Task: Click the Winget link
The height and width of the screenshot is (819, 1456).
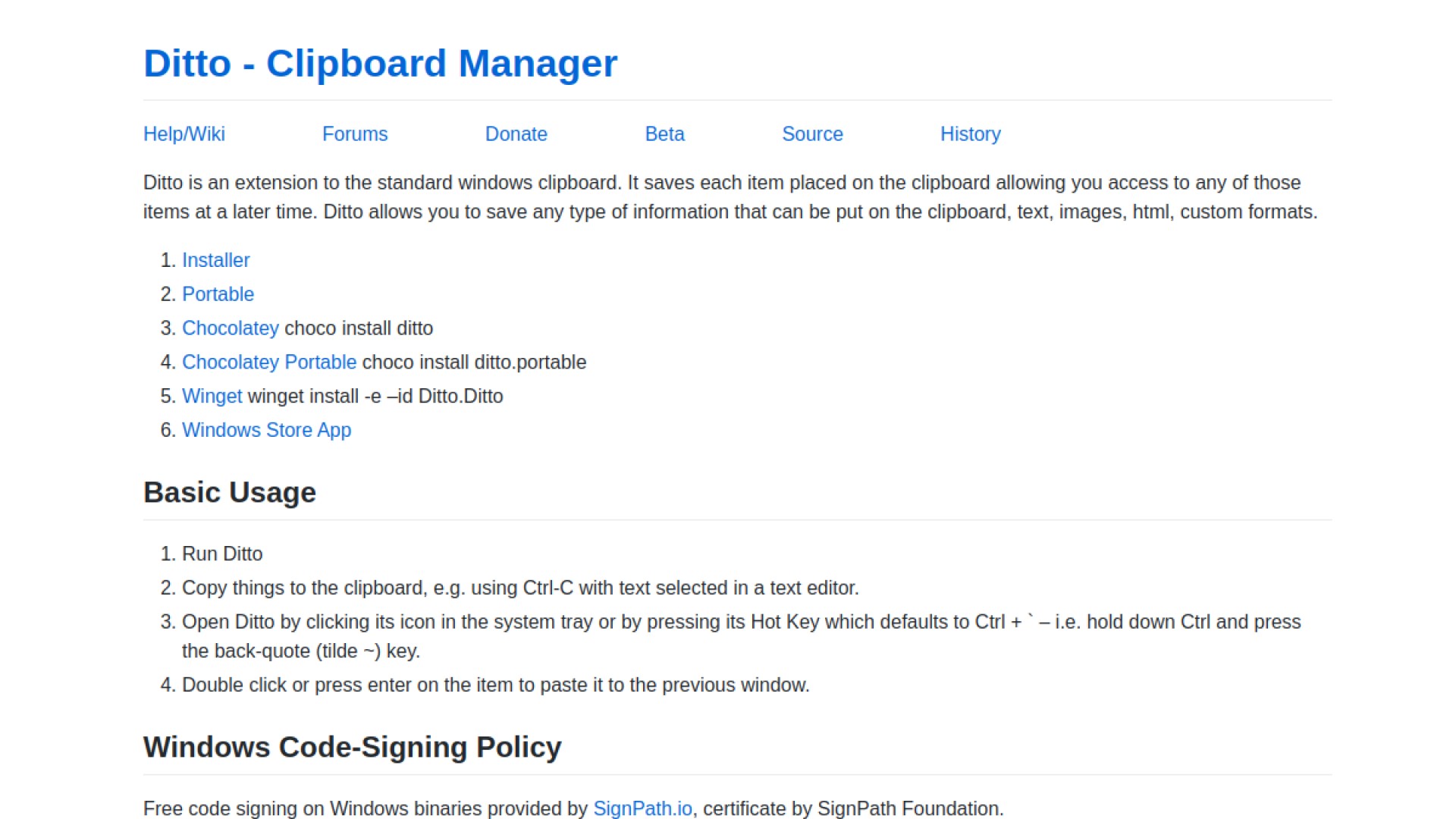Action: click(x=212, y=397)
